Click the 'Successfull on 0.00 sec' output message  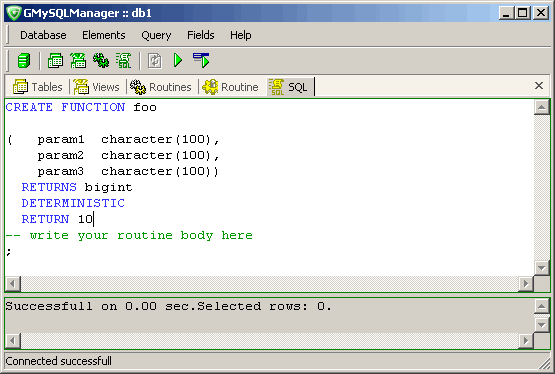coord(168,306)
